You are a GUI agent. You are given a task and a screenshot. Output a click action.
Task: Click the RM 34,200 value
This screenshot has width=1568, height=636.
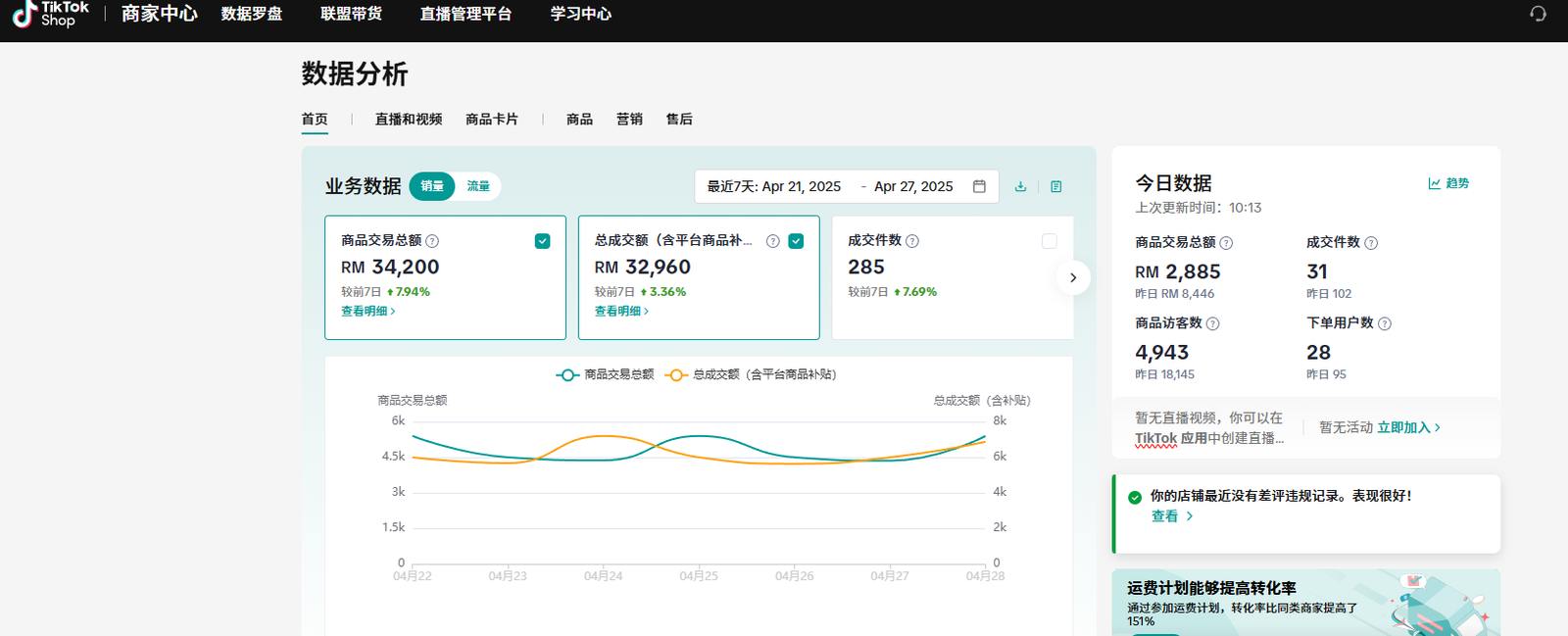[390, 268]
